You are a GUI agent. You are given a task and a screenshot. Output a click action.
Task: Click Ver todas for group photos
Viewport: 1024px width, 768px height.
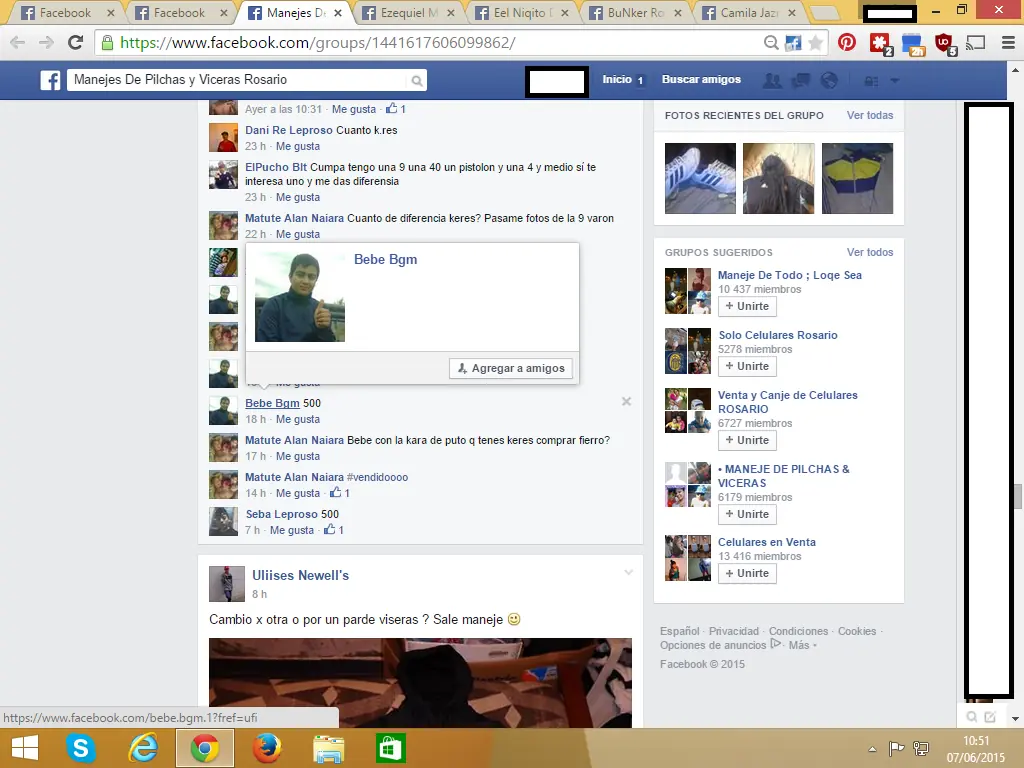point(870,115)
